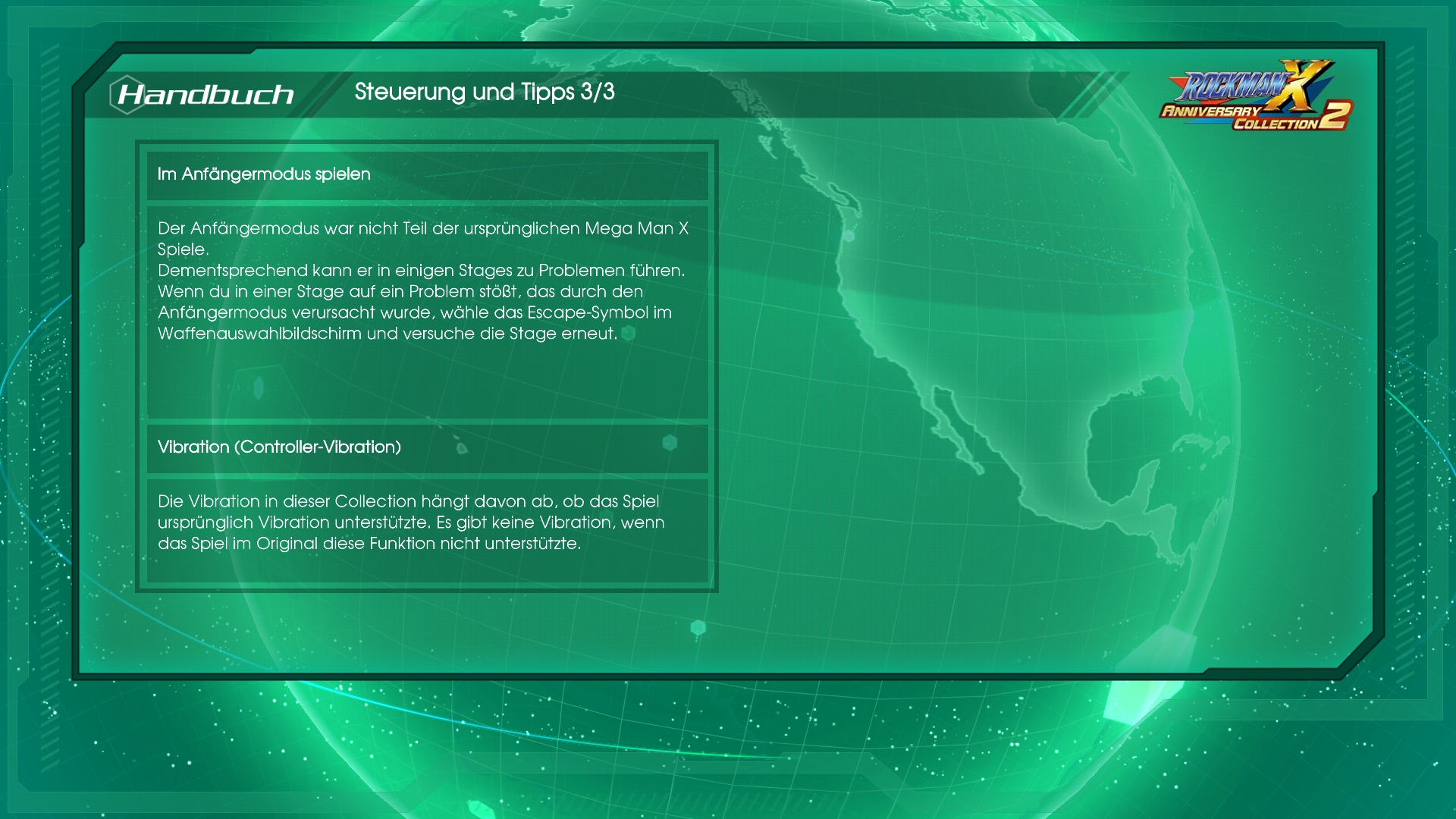Select the 'Steuerung und Tipps 3/3' page heading
The image size is (1456, 819).
(484, 93)
